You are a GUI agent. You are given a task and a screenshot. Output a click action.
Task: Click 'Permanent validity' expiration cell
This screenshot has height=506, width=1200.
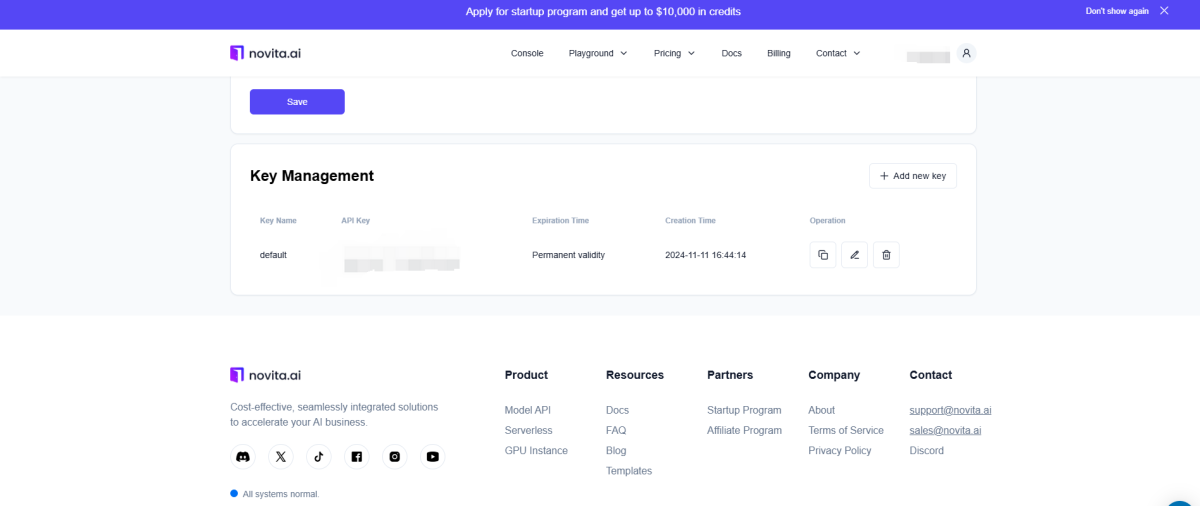click(568, 255)
